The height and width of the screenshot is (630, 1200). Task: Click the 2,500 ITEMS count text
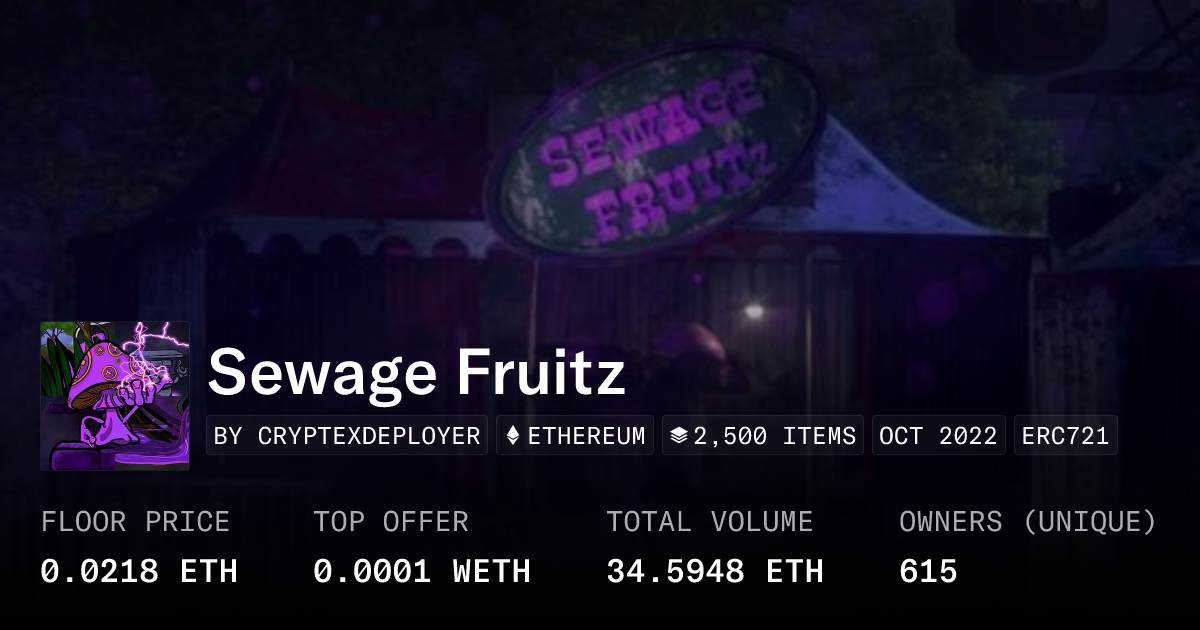pos(775,436)
